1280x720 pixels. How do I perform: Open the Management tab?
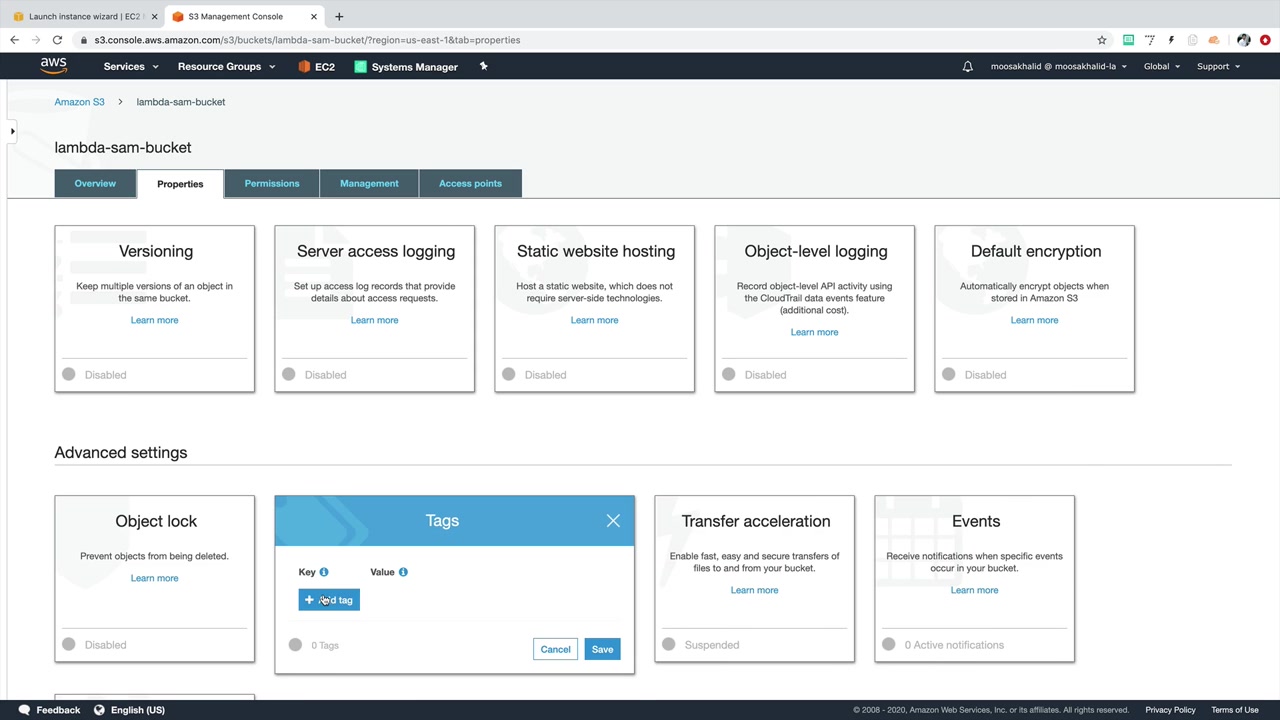(369, 183)
